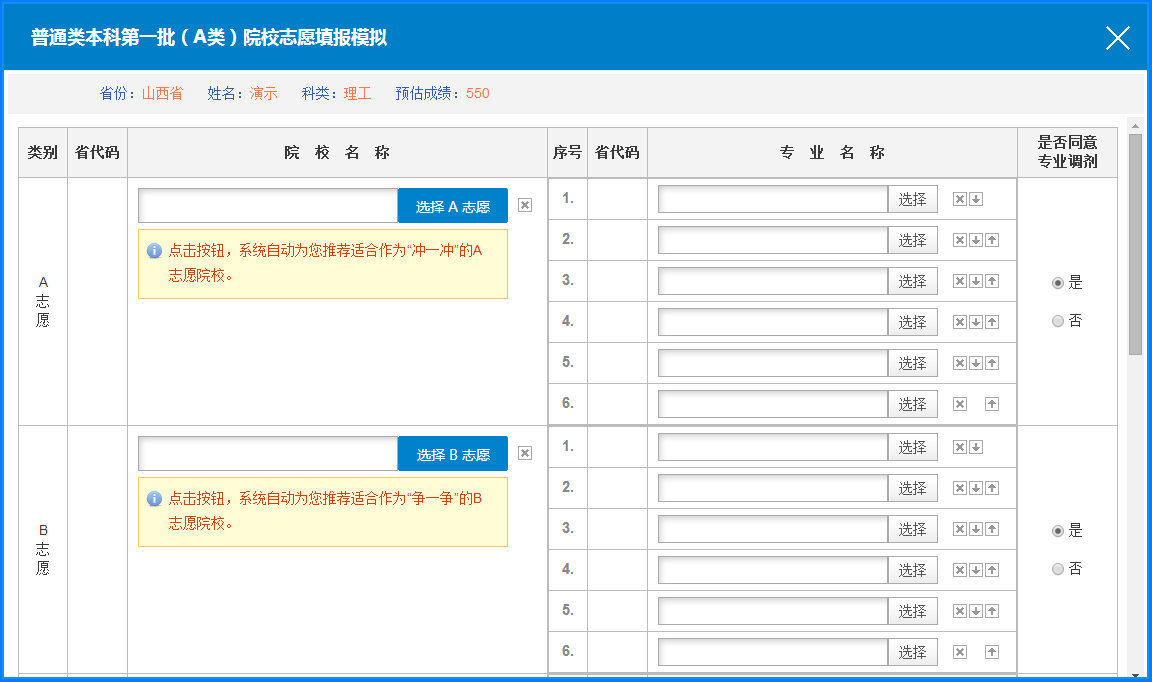Viewport: 1152px width, 682px height.
Task: Move B志愿 major 2 up
Action: (x=992, y=488)
